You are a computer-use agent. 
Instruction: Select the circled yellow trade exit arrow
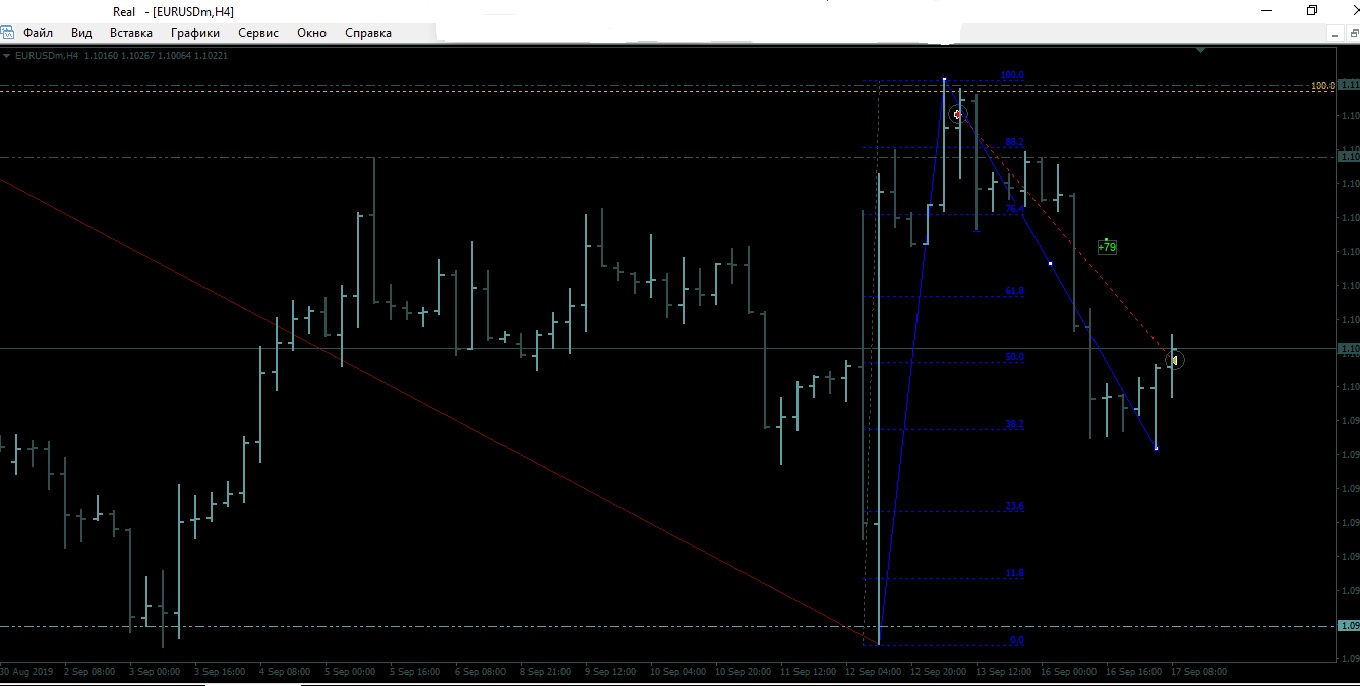1174,360
